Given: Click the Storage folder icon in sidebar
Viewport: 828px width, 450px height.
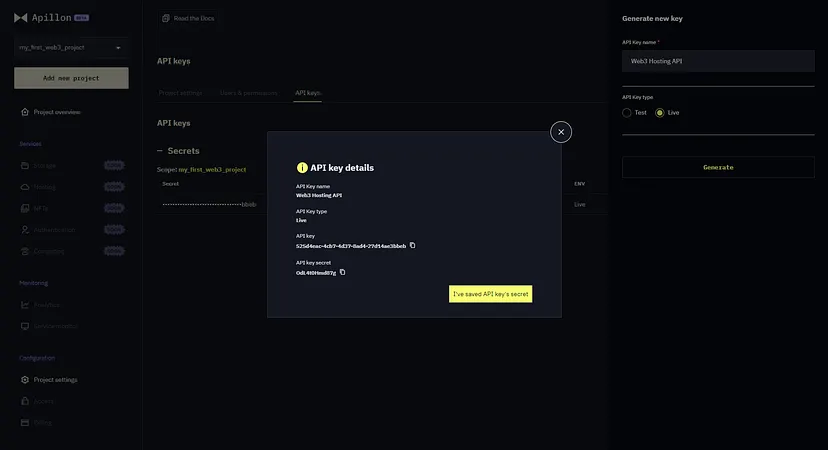Looking at the screenshot, I should 25,165.
